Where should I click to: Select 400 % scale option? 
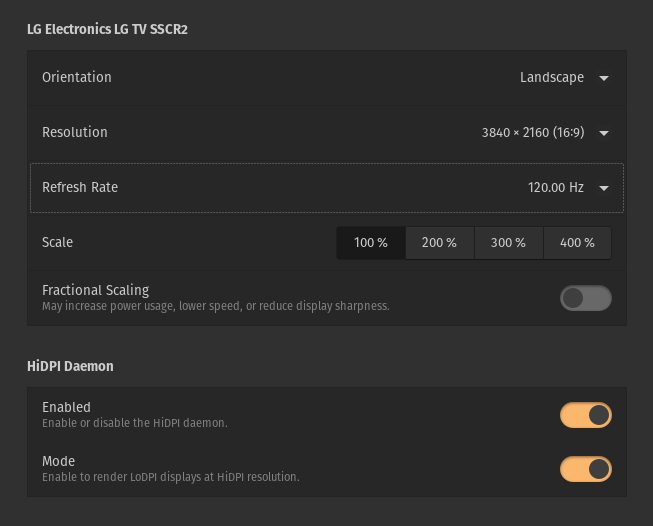point(577,243)
